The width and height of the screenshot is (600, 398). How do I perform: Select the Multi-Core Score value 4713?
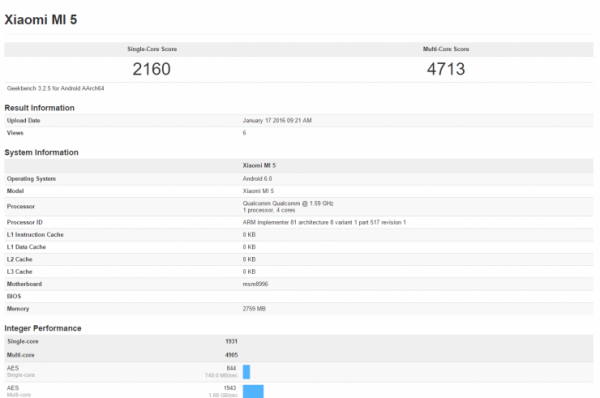click(446, 69)
